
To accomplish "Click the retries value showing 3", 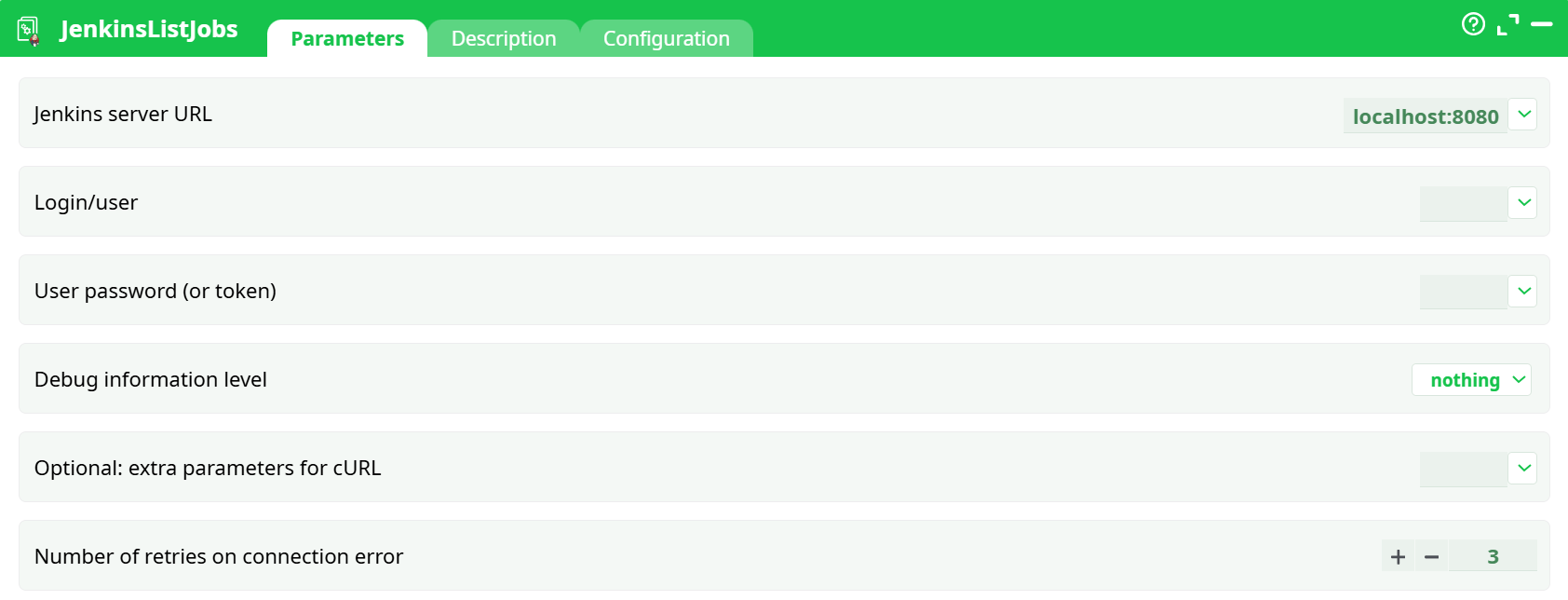I will 1494,556.
